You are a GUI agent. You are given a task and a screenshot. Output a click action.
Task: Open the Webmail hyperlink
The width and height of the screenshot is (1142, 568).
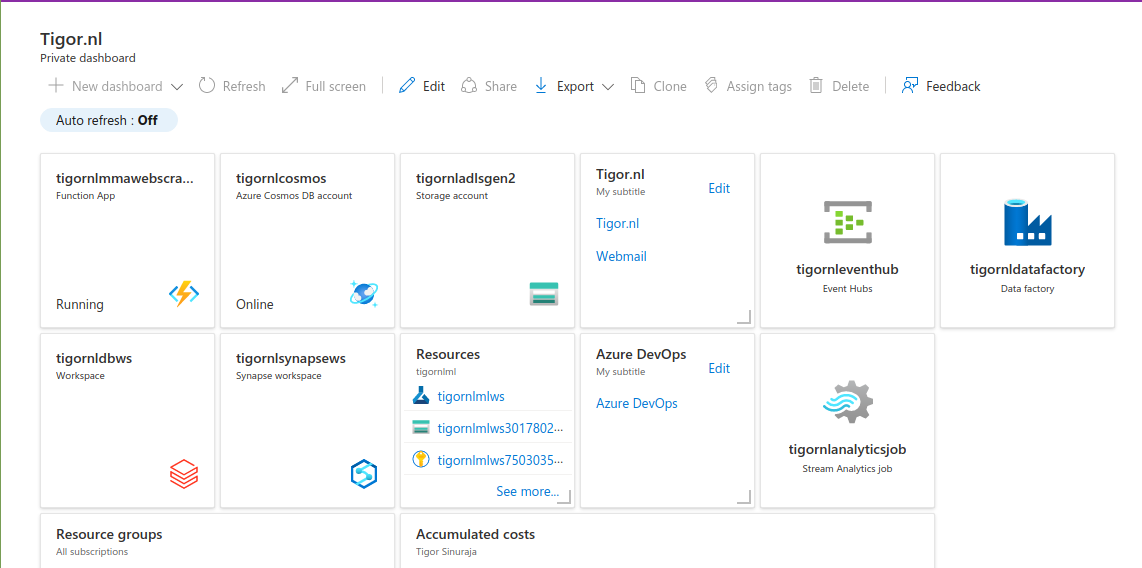click(621, 256)
